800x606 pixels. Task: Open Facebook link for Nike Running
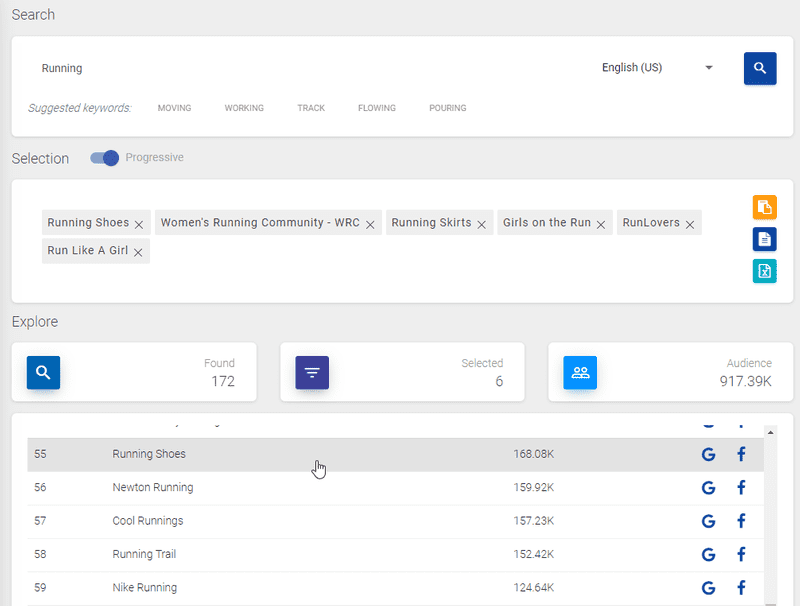tap(741, 588)
